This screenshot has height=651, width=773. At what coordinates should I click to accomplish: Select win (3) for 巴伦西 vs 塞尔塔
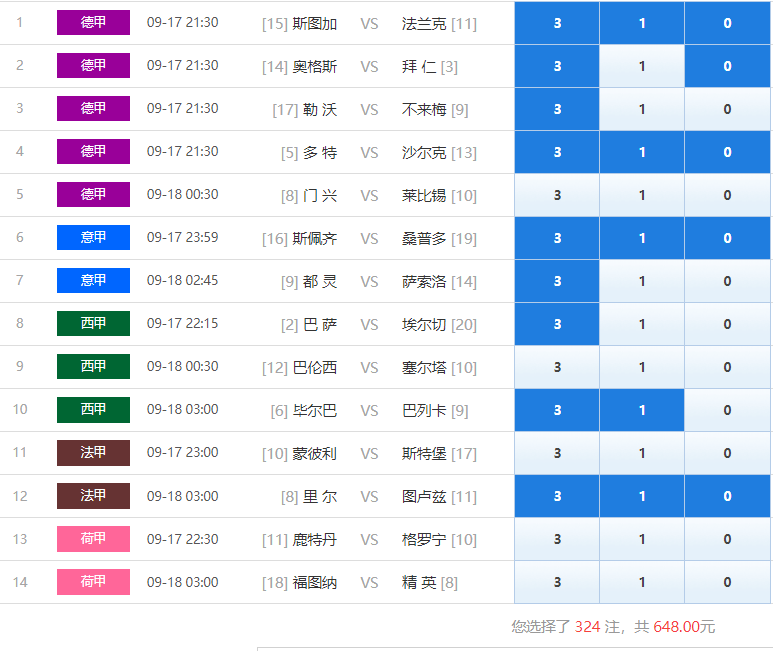pyautogui.click(x=557, y=367)
